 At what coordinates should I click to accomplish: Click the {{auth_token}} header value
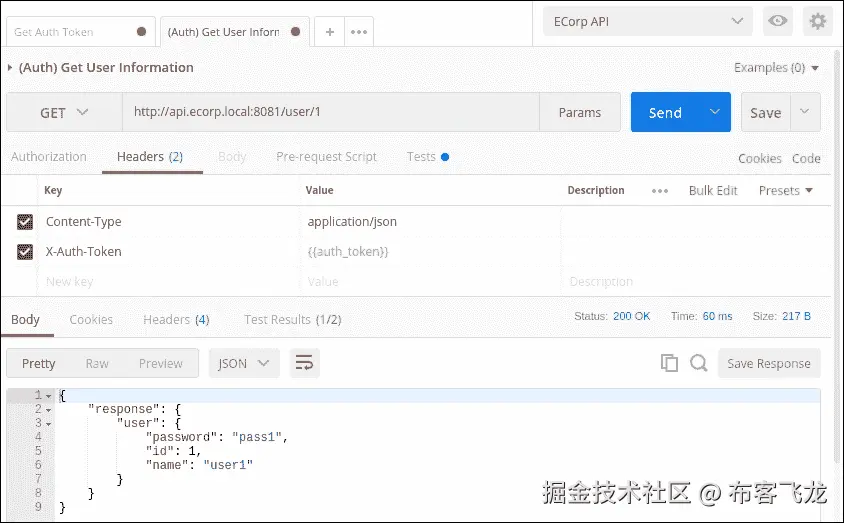pyautogui.click(x=348, y=252)
